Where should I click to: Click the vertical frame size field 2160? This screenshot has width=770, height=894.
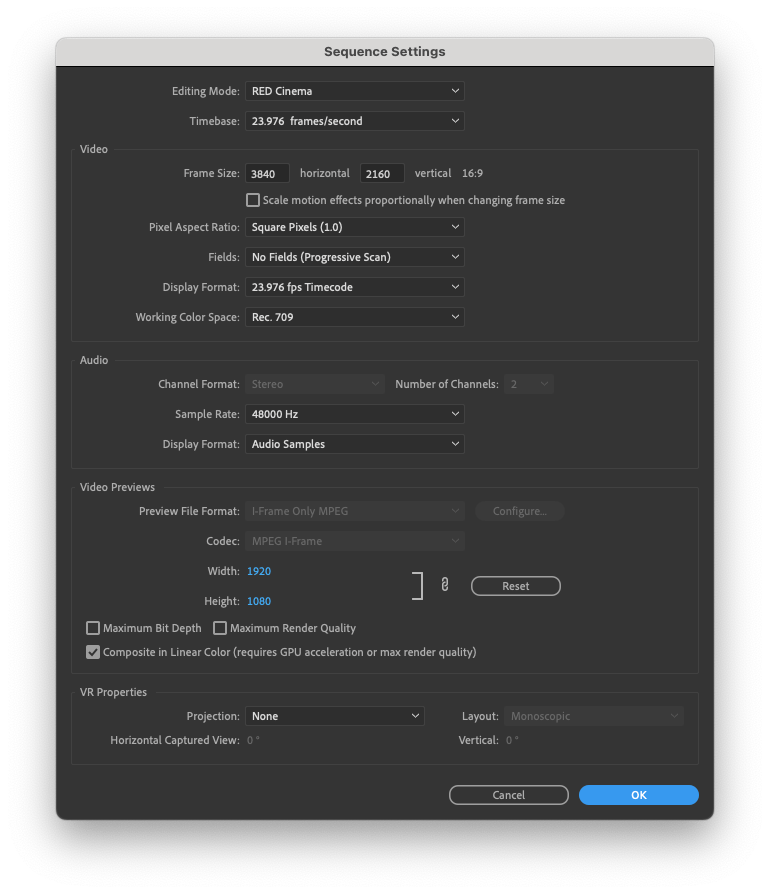coord(382,173)
